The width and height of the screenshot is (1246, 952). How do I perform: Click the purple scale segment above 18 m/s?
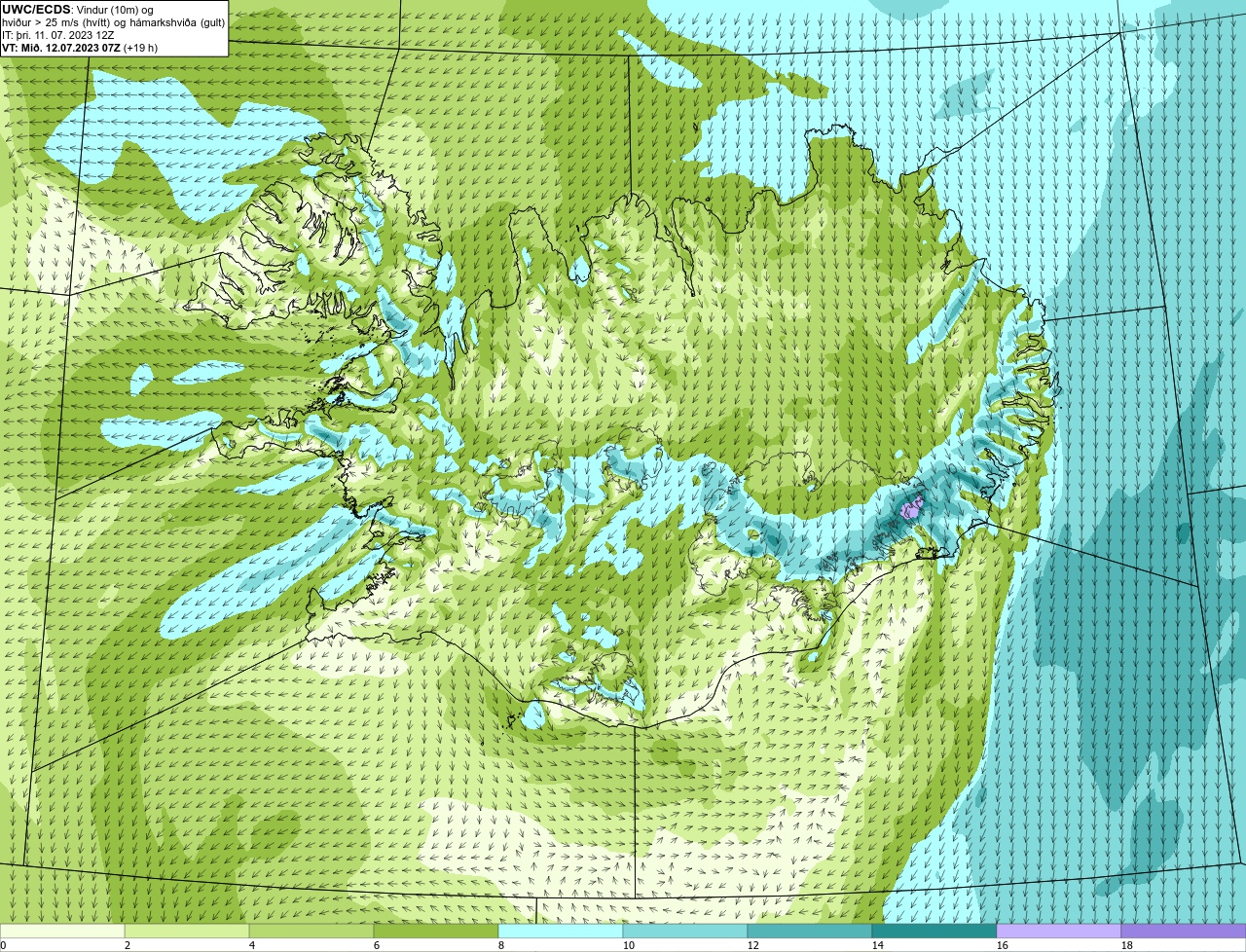1184,931
